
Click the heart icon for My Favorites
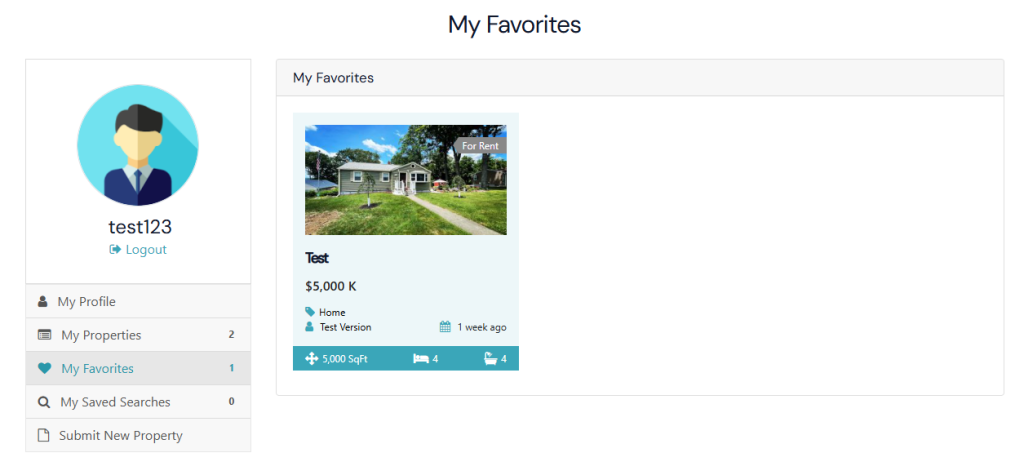coord(44,368)
